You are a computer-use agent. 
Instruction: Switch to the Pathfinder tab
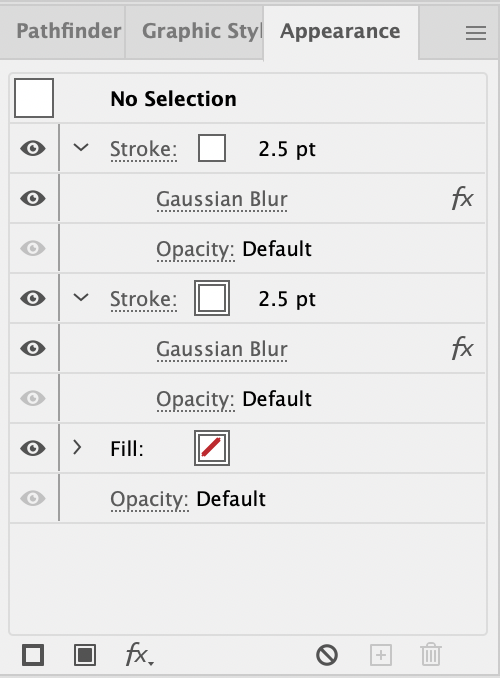click(x=68, y=31)
